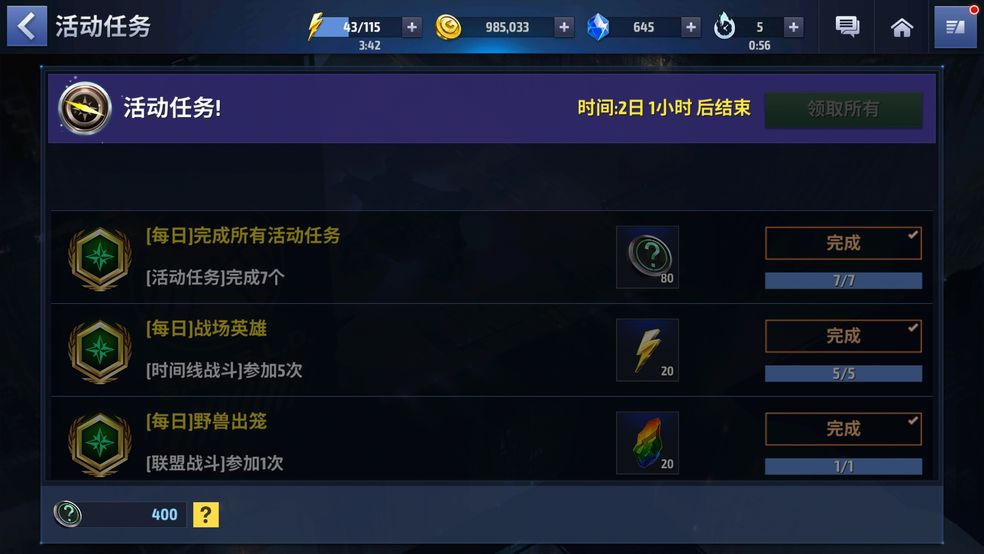View the rainbow crystal reward thumbnail
The image size is (984, 554).
click(x=648, y=443)
